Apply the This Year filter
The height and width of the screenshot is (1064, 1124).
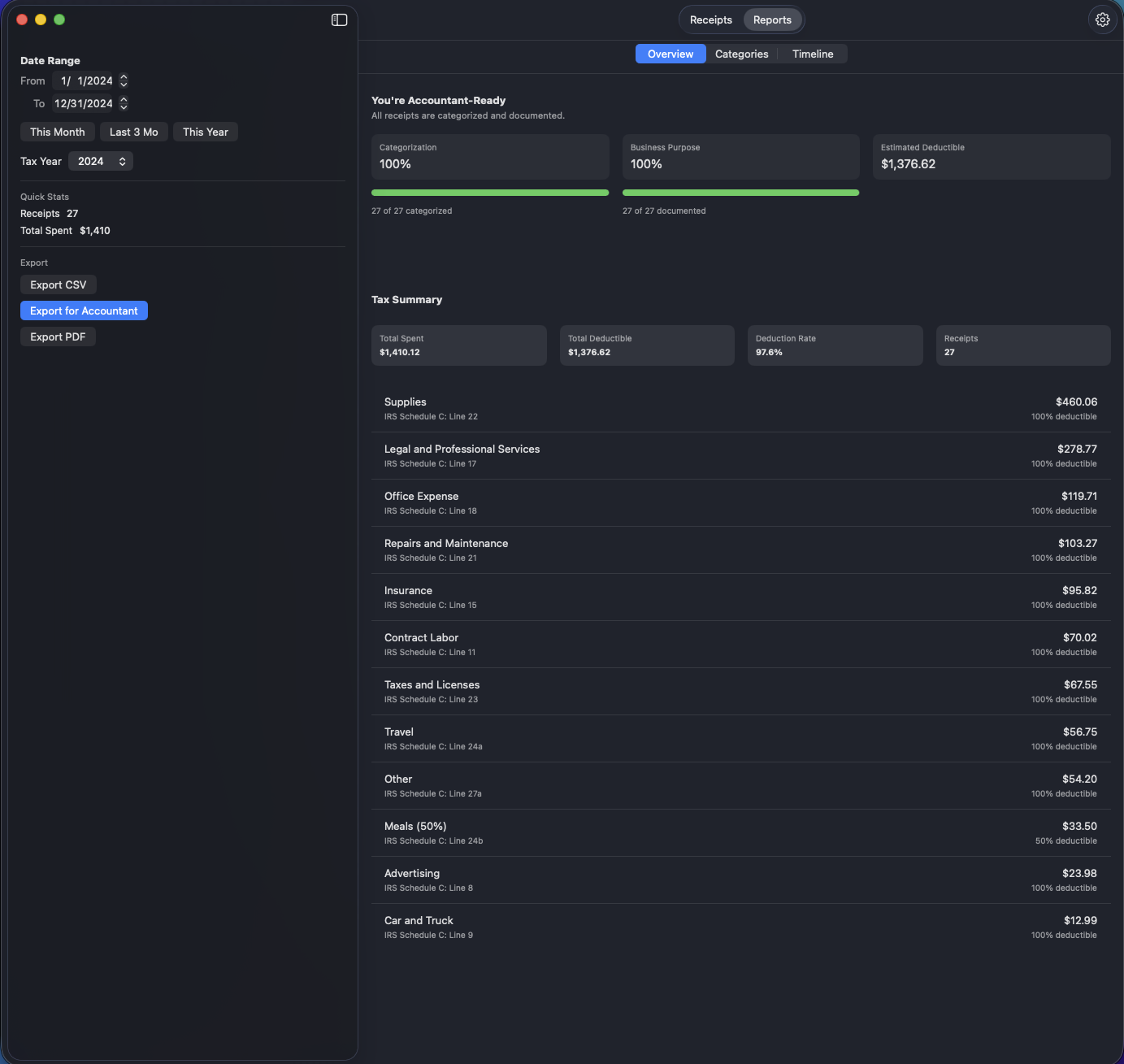pyautogui.click(x=205, y=132)
